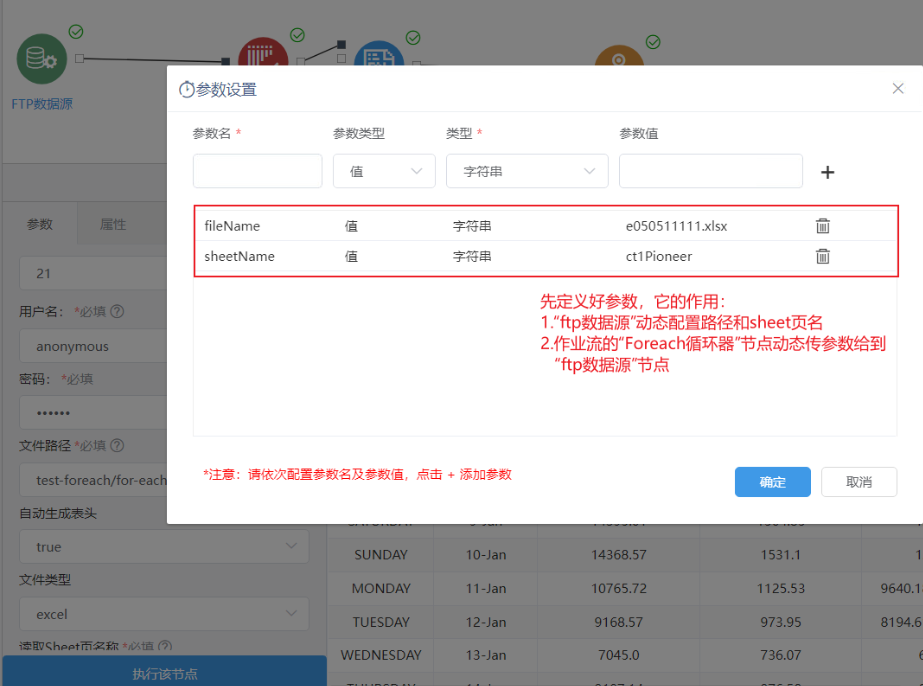Select the sheetName parameter name
This screenshot has width=923, height=686.
click(x=239, y=257)
